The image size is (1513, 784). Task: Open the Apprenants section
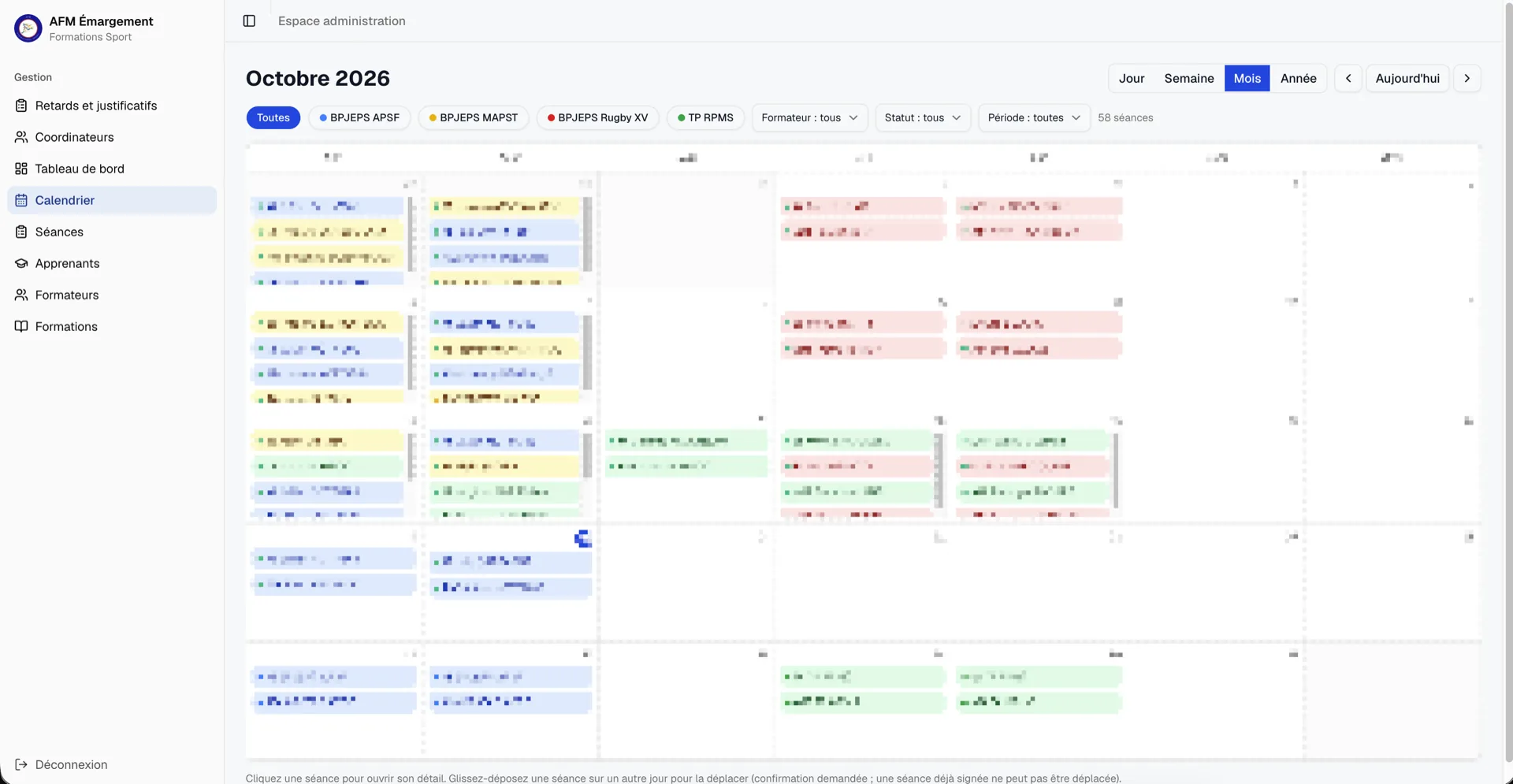[x=112, y=263]
